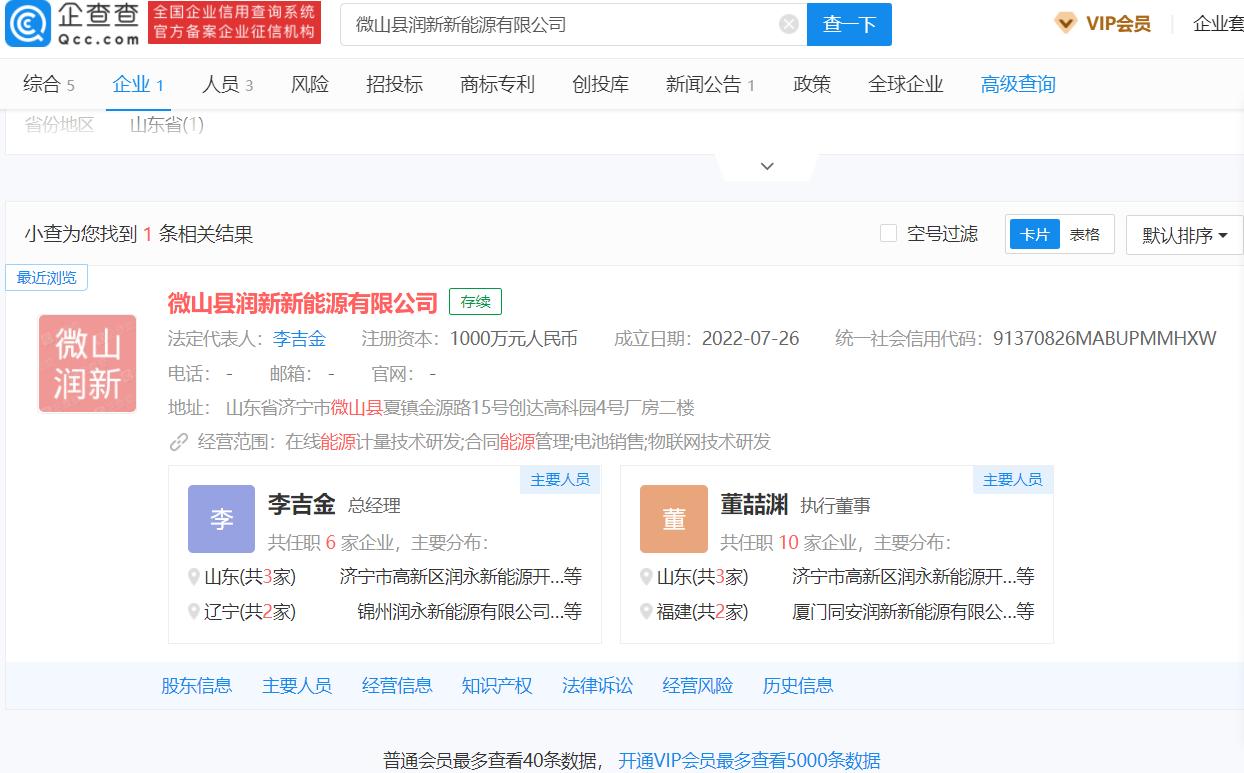Image resolution: width=1244 pixels, height=773 pixels.
Task: Click the 成立日期 2022-07-26 value
Action: pyautogui.click(x=751, y=338)
